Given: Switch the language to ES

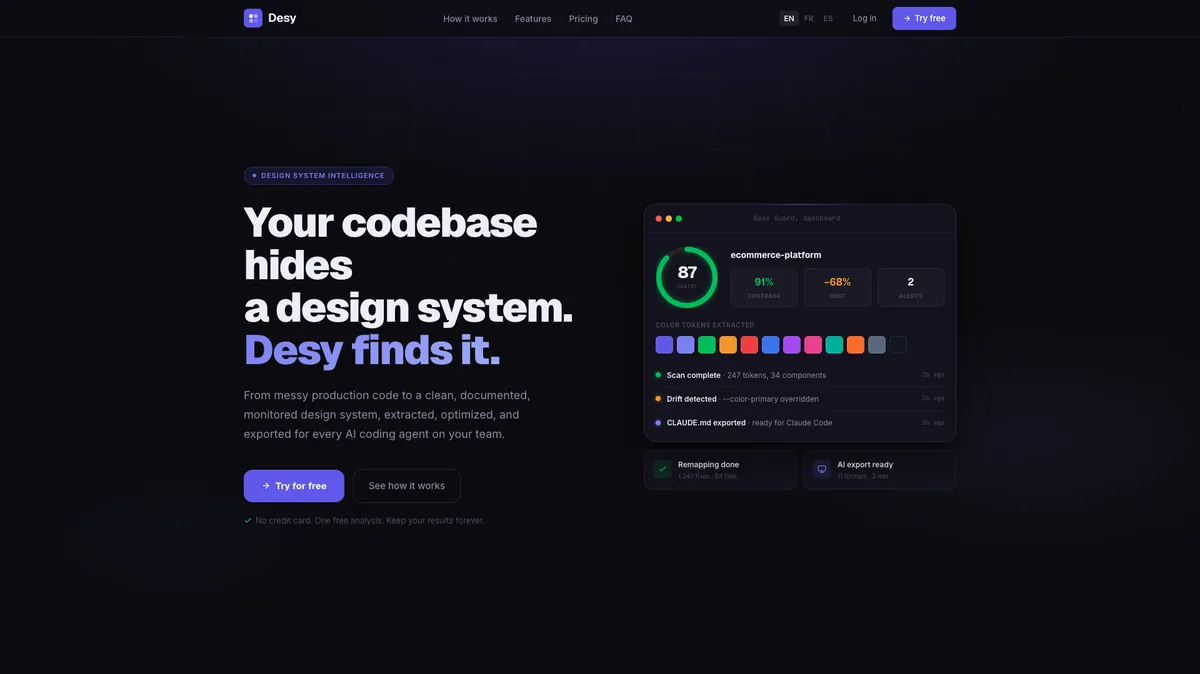Looking at the screenshot, I should 828,18.
